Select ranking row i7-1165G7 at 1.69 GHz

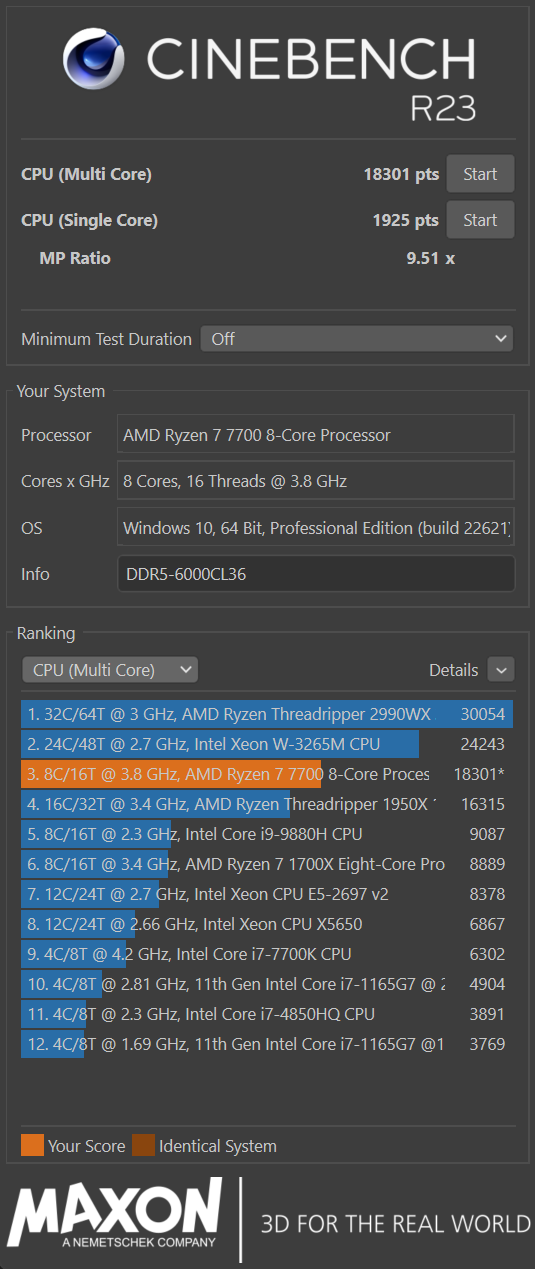coord(267,1044)
